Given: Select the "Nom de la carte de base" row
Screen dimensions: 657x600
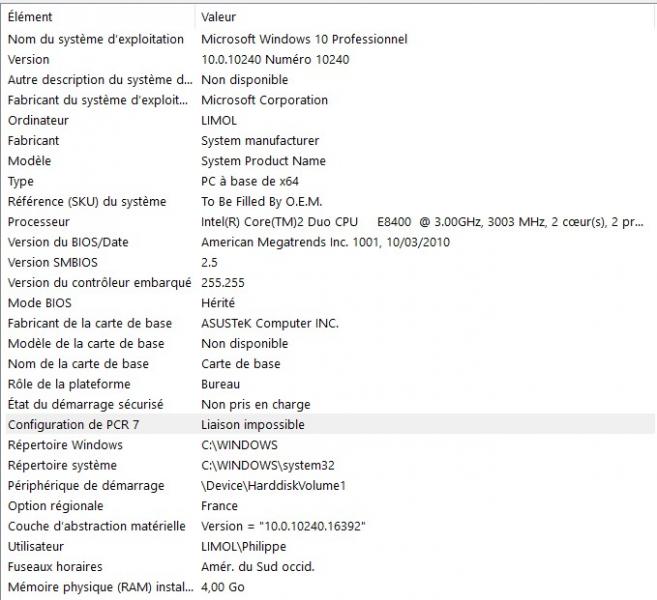Looking at the screenshot, I should click(x=330, y=364).
